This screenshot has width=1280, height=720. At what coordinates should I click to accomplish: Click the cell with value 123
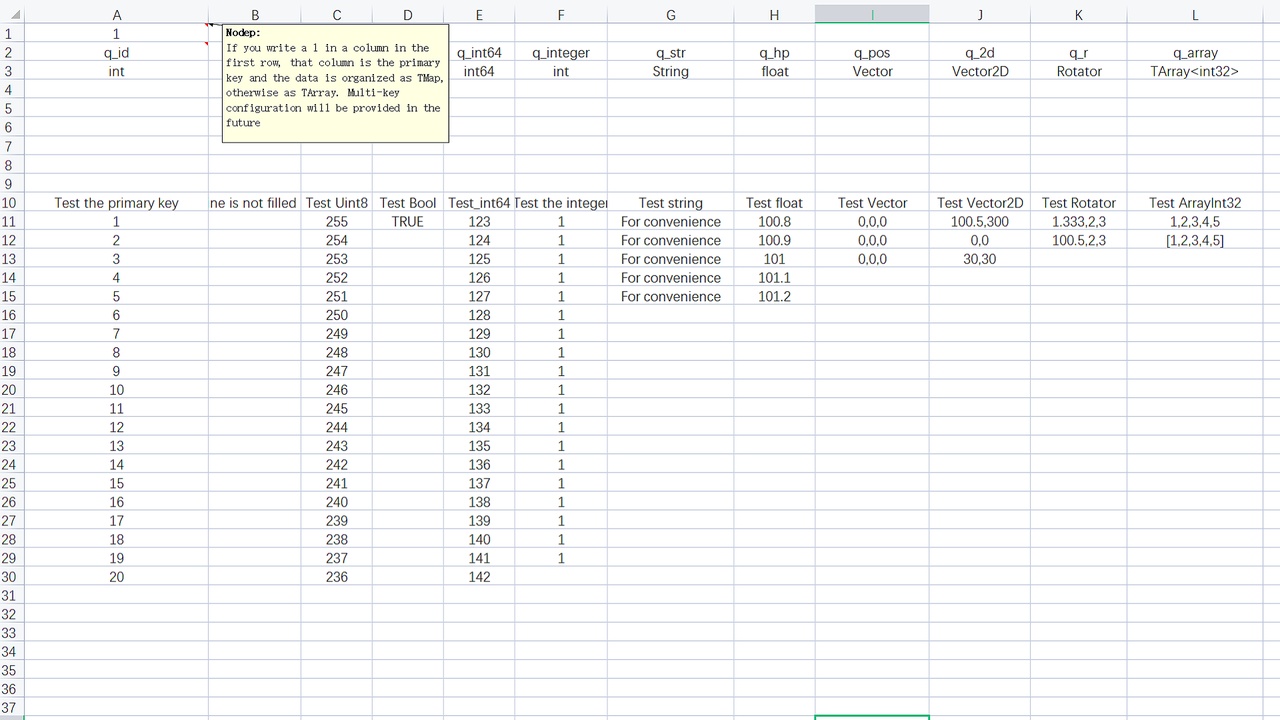click(479, 222)
